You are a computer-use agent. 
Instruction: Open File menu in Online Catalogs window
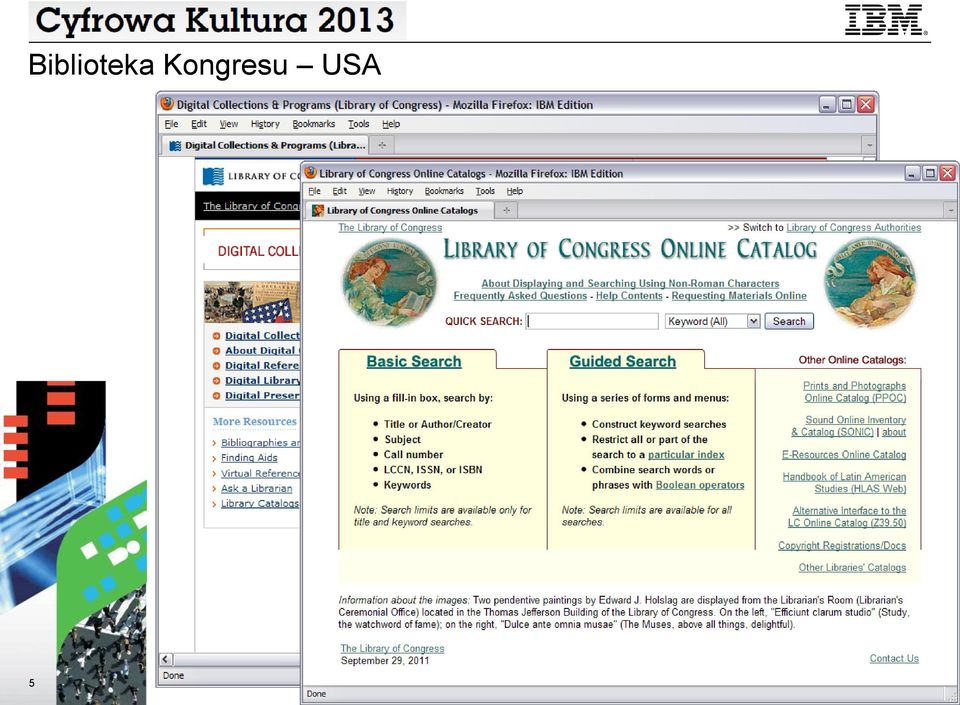coord(315,191)
